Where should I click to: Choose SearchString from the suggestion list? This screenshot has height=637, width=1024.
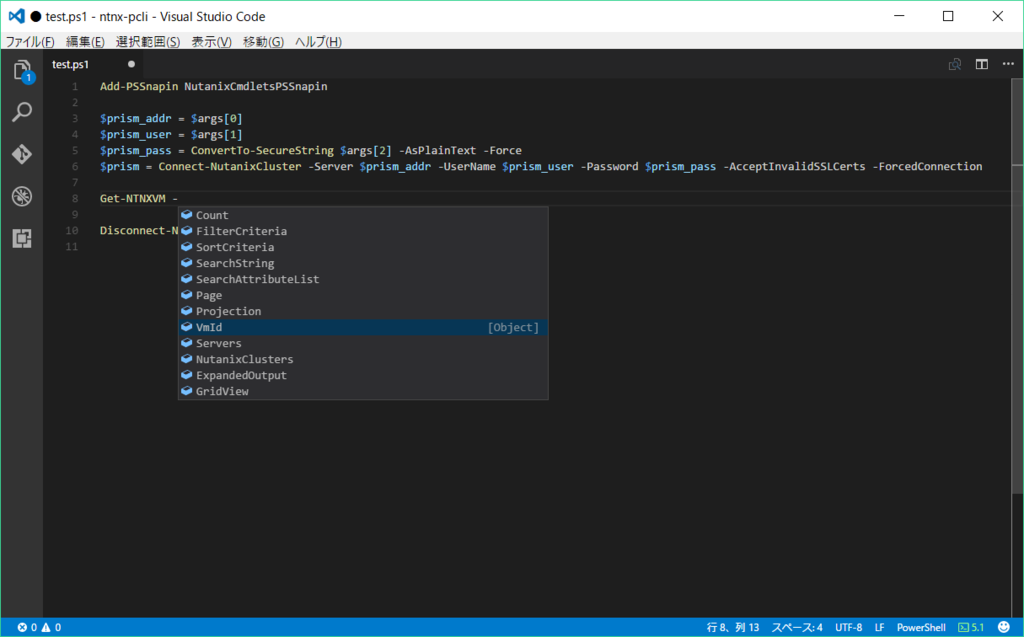pyautogui.click(x=363, y=263)
